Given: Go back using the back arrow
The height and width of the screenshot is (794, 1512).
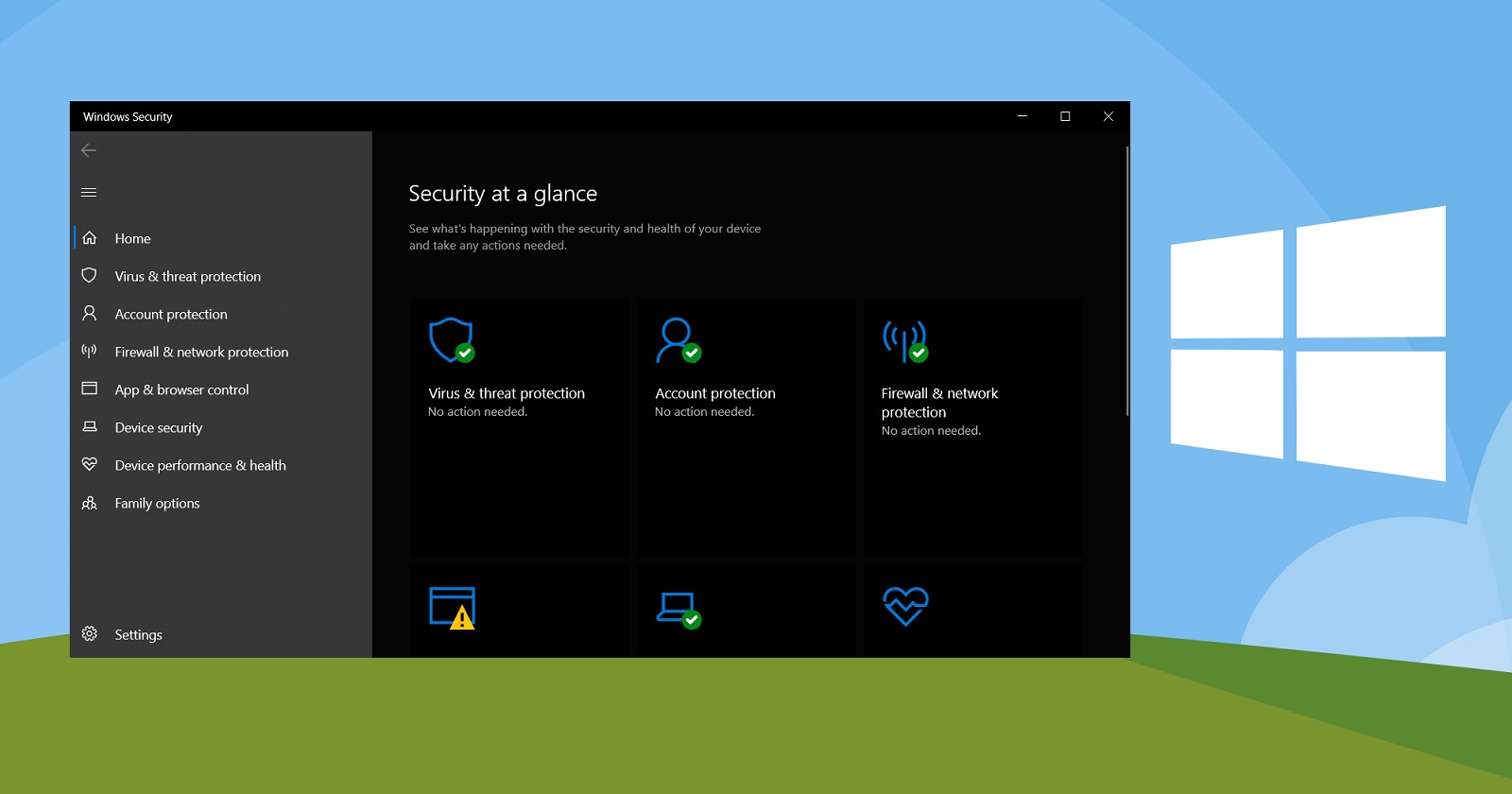Looking at the screenshot, I should (x=89, y=150).
